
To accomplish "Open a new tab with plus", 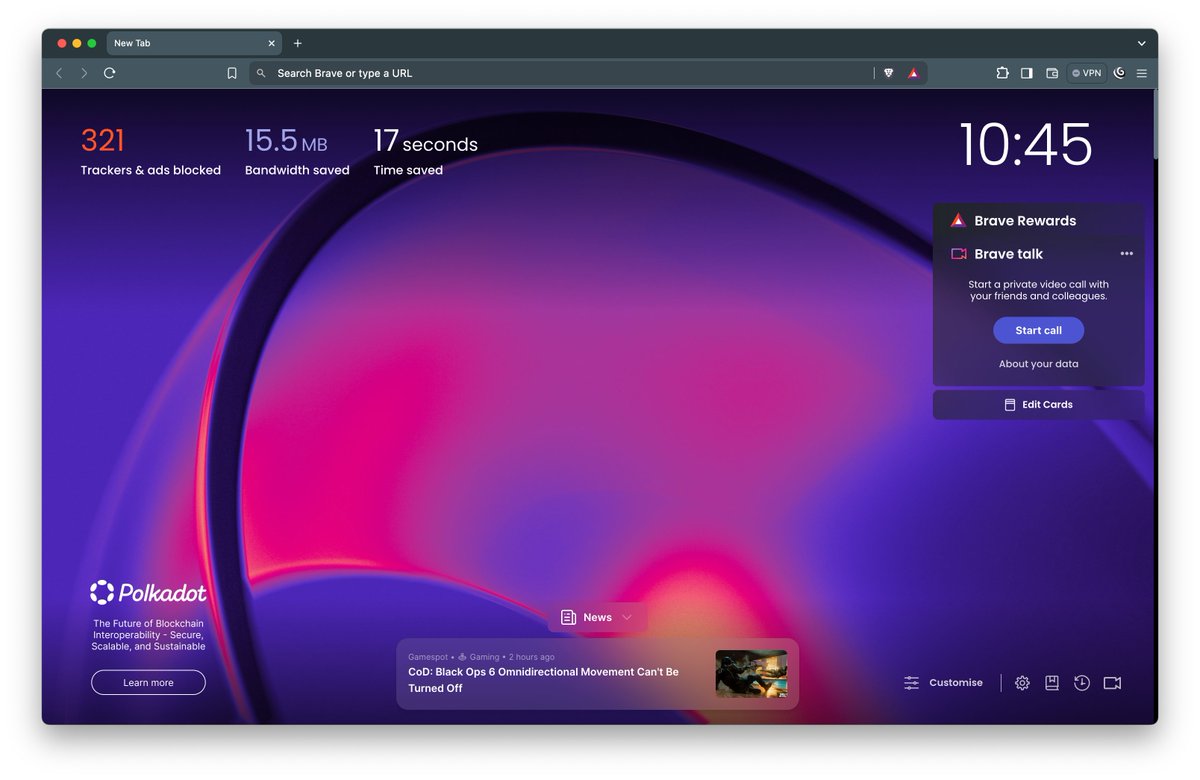I will pyautogui.click(x=298, y=44).
